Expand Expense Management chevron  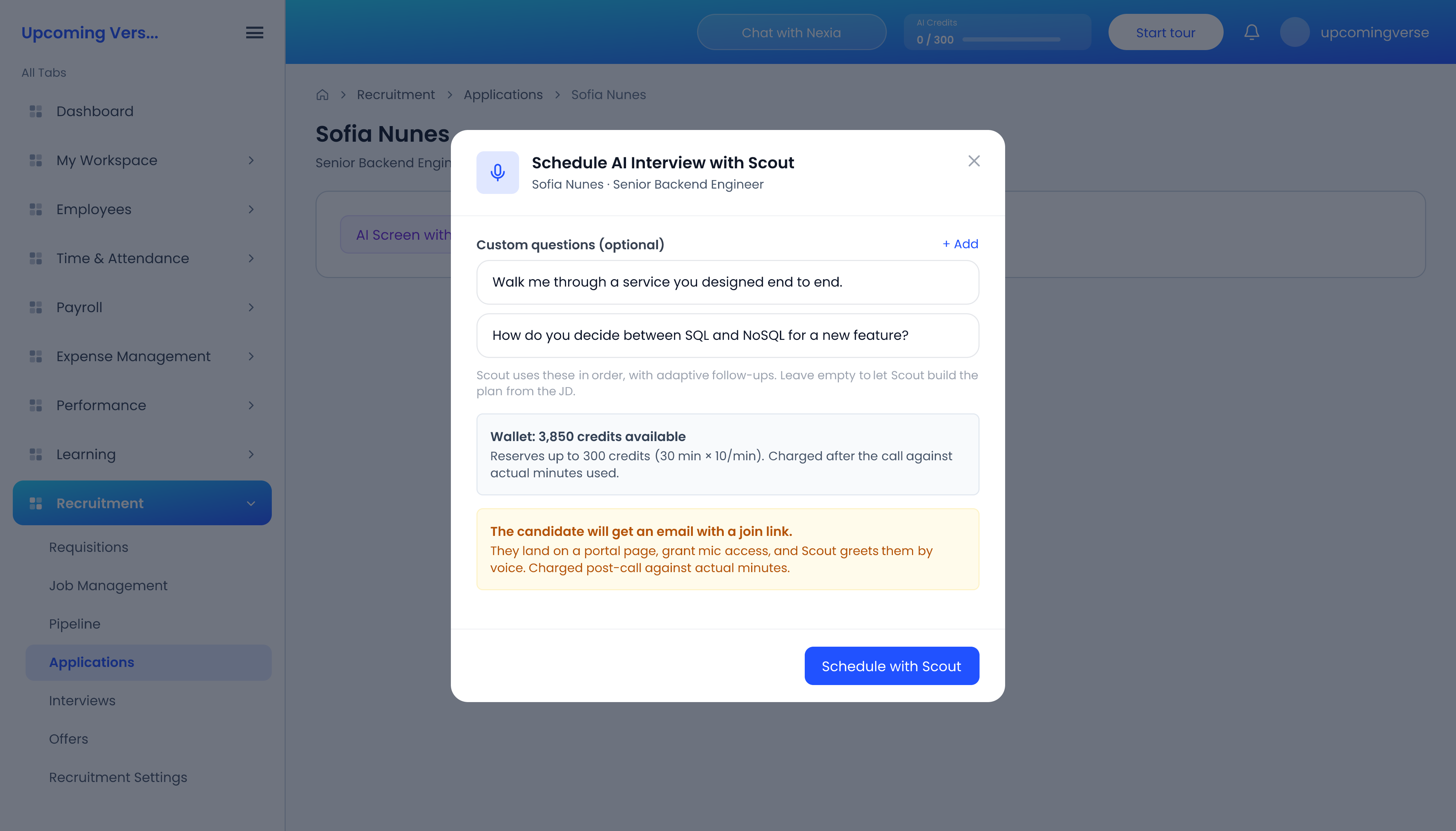coord(250,357)
